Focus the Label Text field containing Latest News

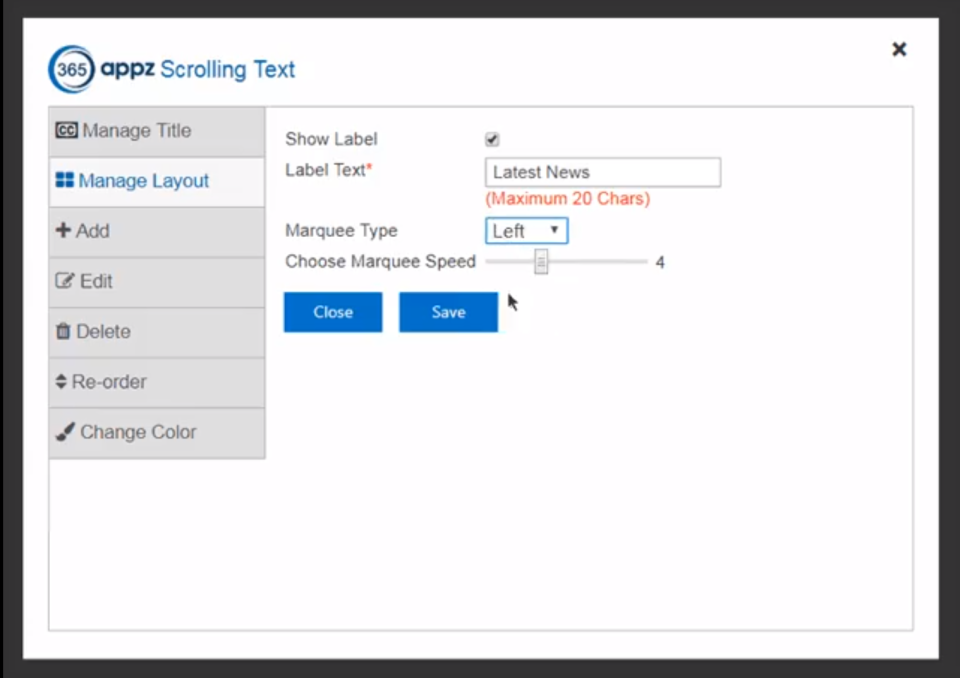click(x=602, y=172)
